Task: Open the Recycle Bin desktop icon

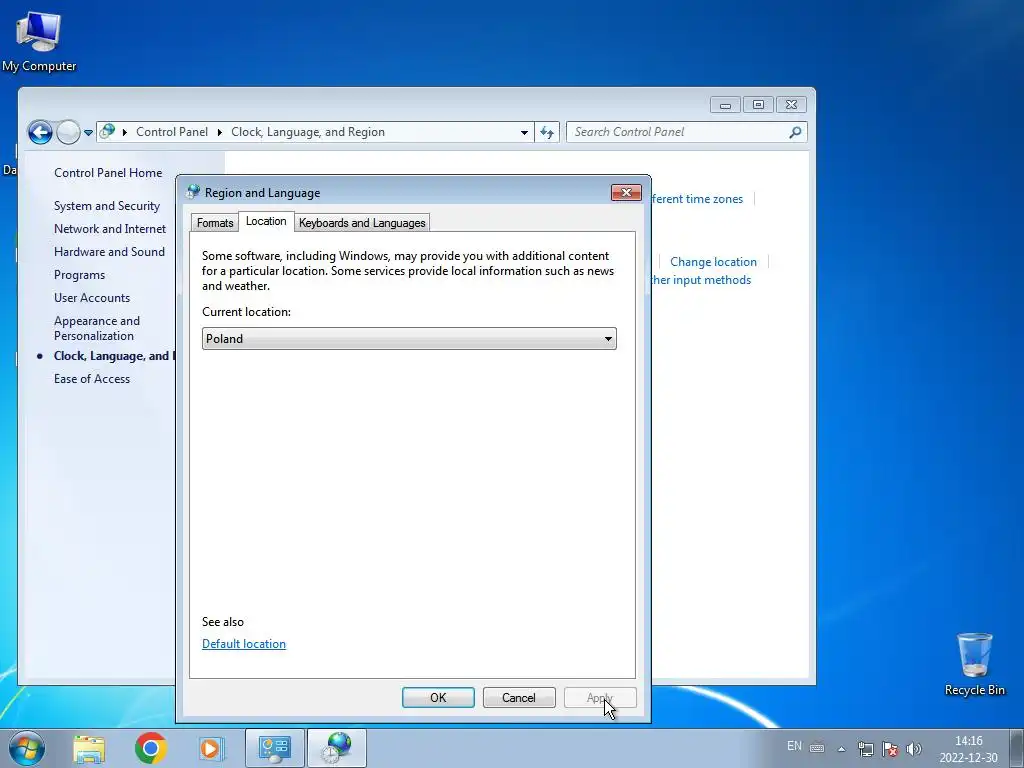Action: (974, 664)
